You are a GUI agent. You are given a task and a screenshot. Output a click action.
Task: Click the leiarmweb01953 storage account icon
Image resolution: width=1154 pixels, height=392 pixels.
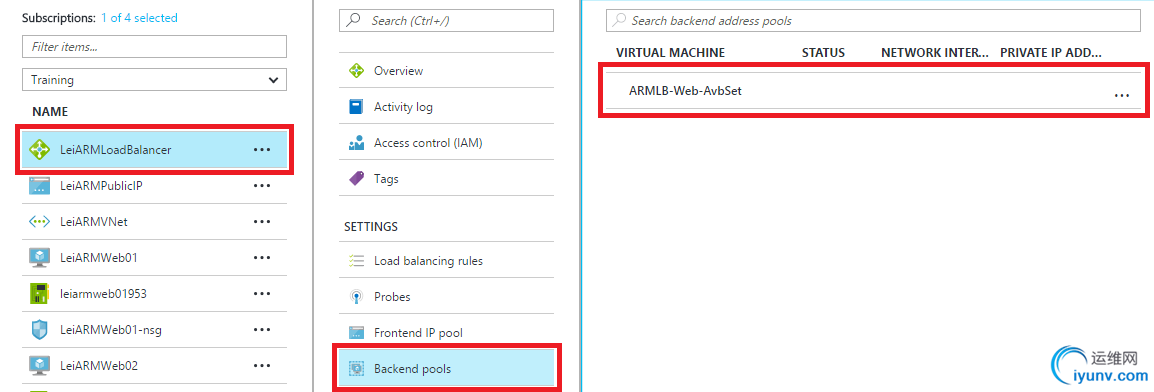(39, 293)
